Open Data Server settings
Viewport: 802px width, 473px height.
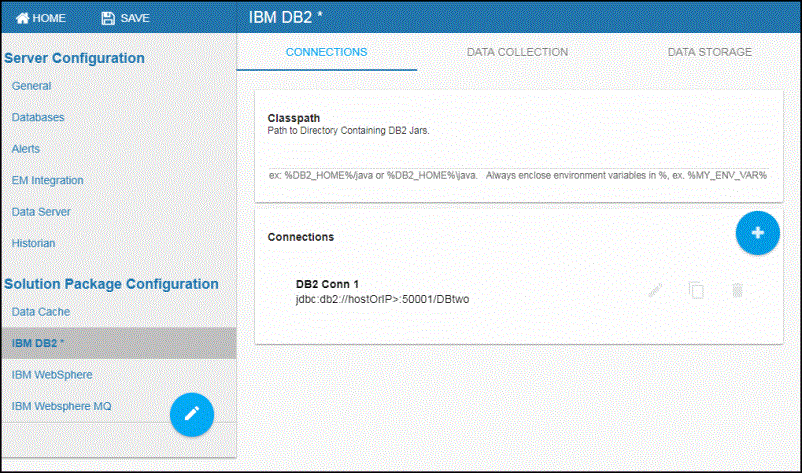pyautogui.click(x=41, y=212)
